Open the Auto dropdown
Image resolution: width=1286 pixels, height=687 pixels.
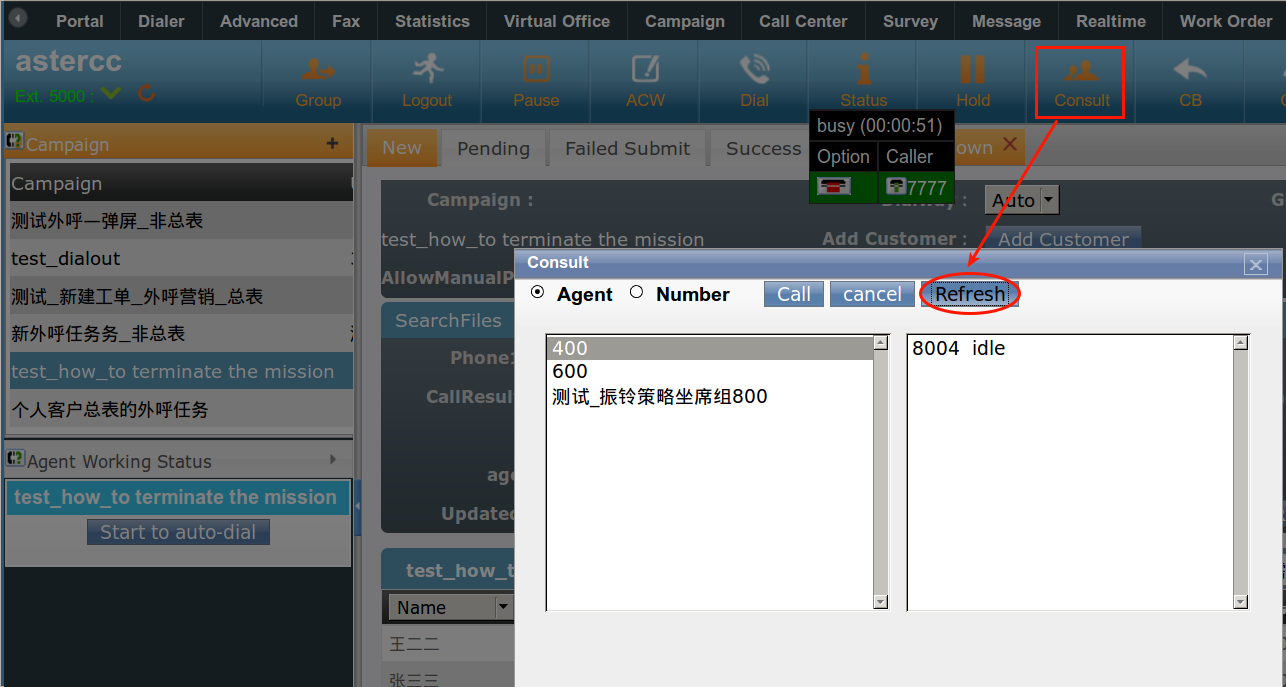[1048, 201]
